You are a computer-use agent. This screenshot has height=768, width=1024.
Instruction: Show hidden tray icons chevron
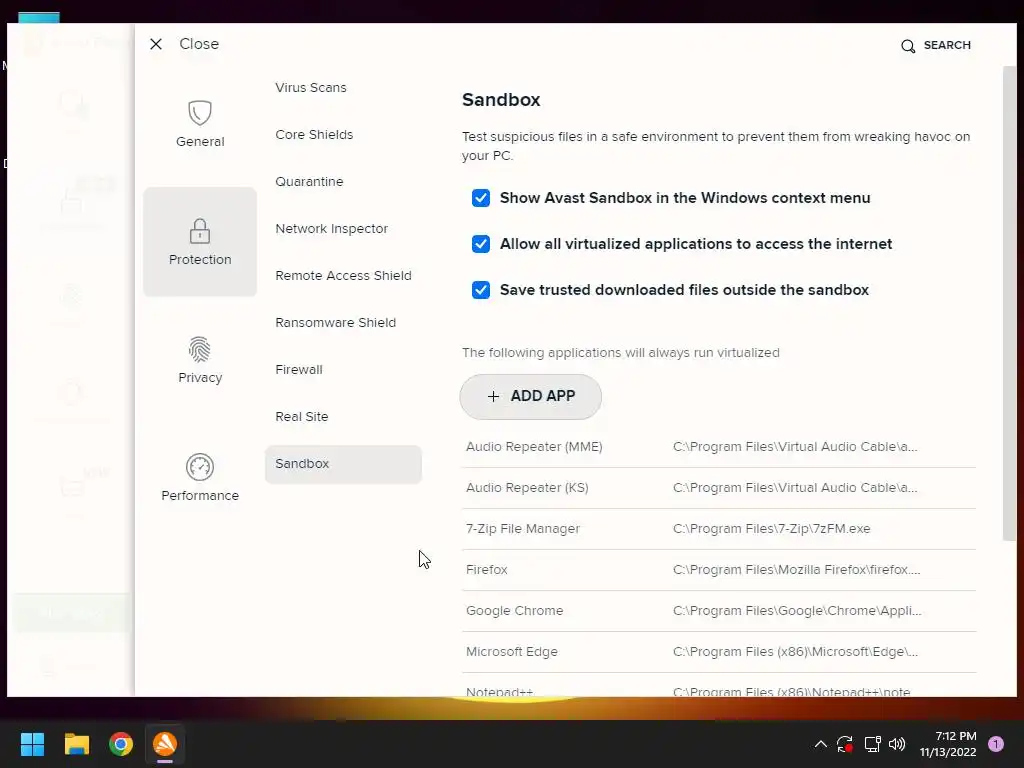(821, 744)
